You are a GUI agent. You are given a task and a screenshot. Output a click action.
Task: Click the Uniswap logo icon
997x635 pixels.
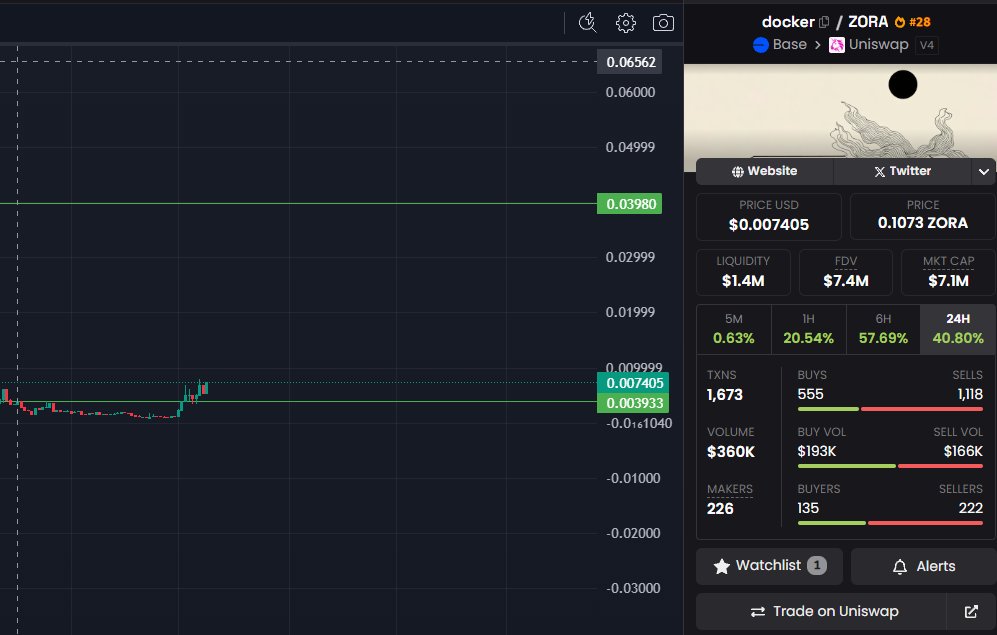coord(837,45)
